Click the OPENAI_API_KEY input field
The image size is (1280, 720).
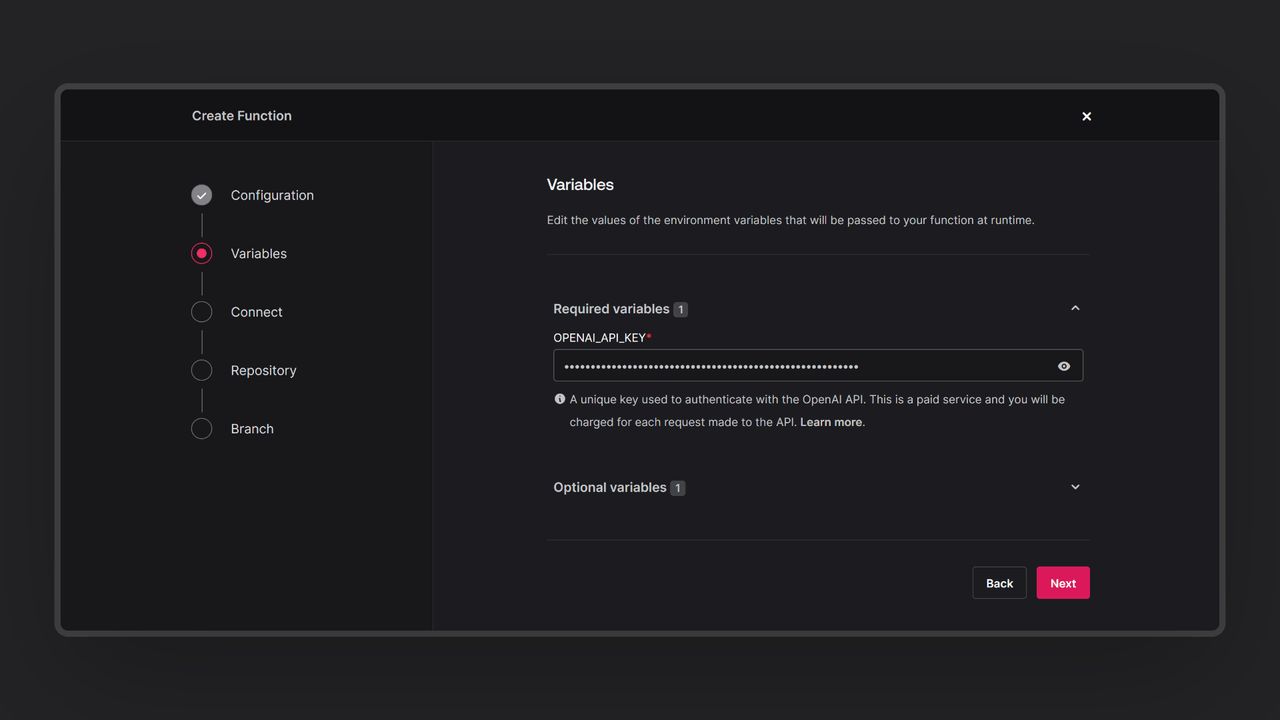(x=818, y=365)
